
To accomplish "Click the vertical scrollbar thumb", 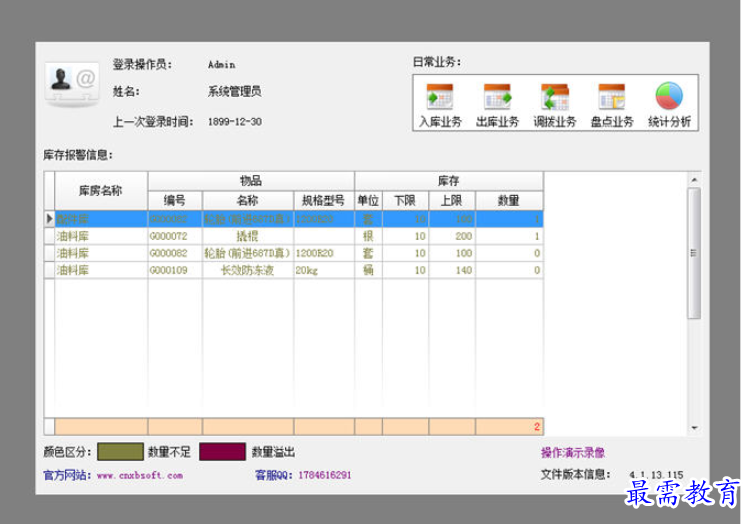I will pos(694,253).
